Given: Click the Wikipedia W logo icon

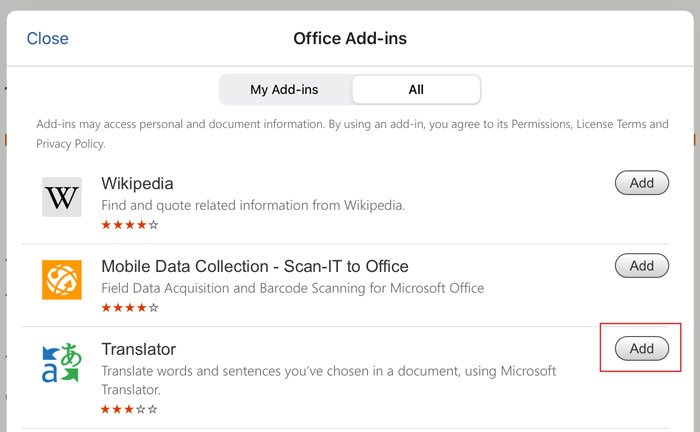Looking at the screenshot, I should 62,197.
